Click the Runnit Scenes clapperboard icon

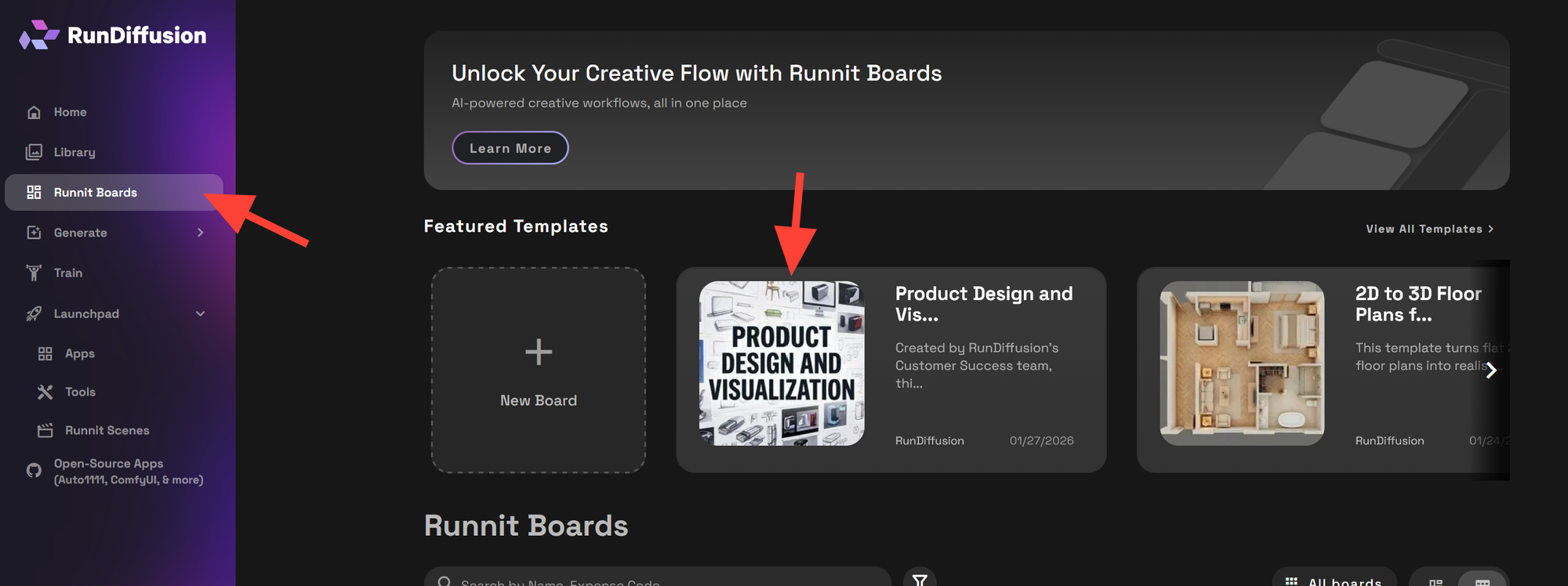pyautogui.click(x=45, y=430)
